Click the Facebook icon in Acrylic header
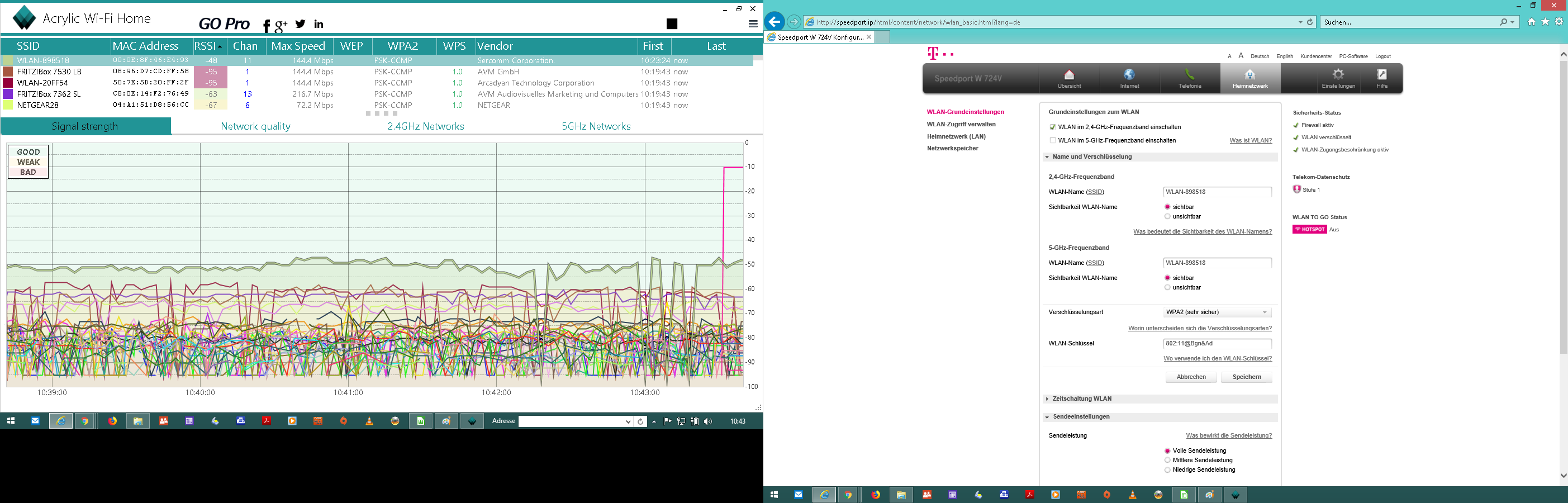 click(267, 25)
